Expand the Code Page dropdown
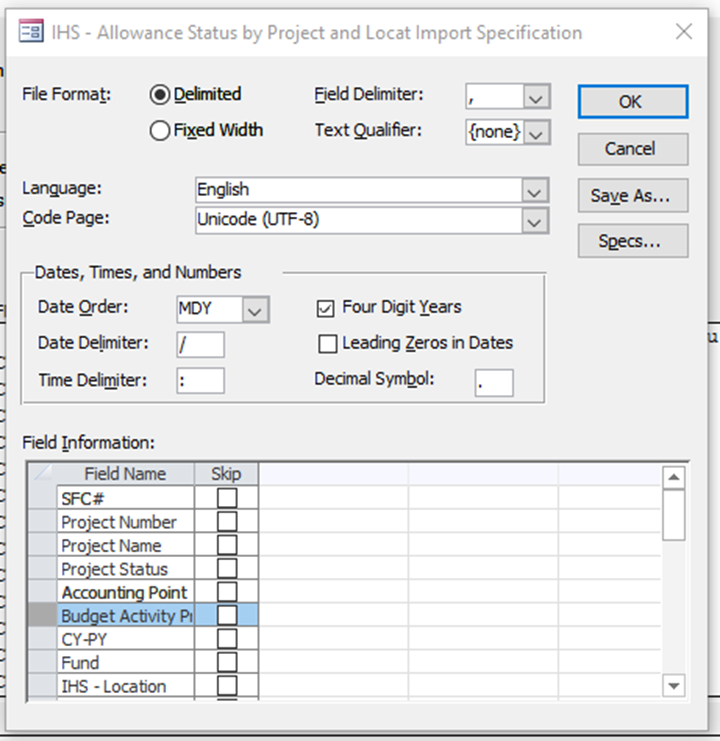Screen dimensions: 720x741 point(535,220)
